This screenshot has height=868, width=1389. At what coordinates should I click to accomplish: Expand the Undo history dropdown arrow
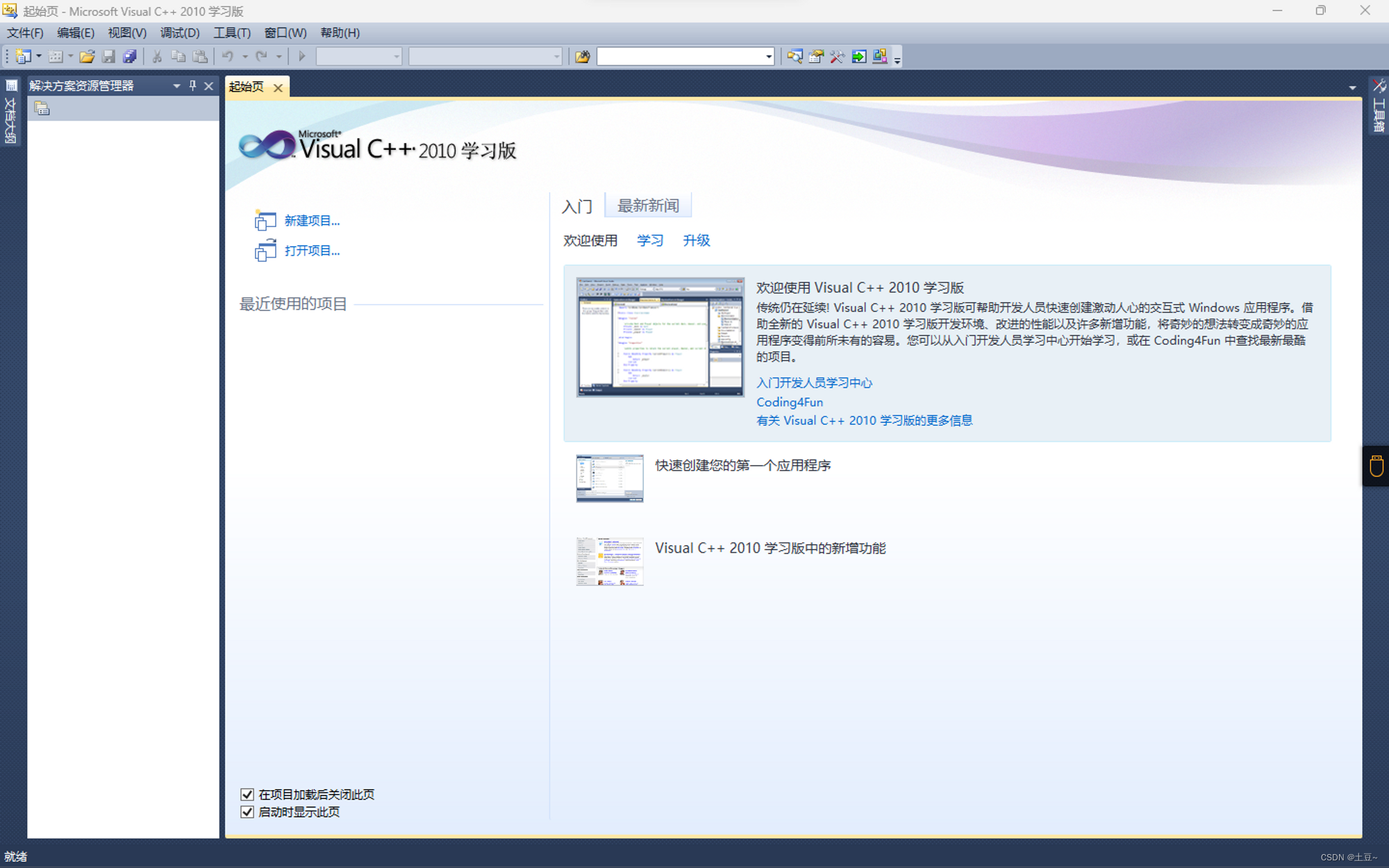[244, 56]
